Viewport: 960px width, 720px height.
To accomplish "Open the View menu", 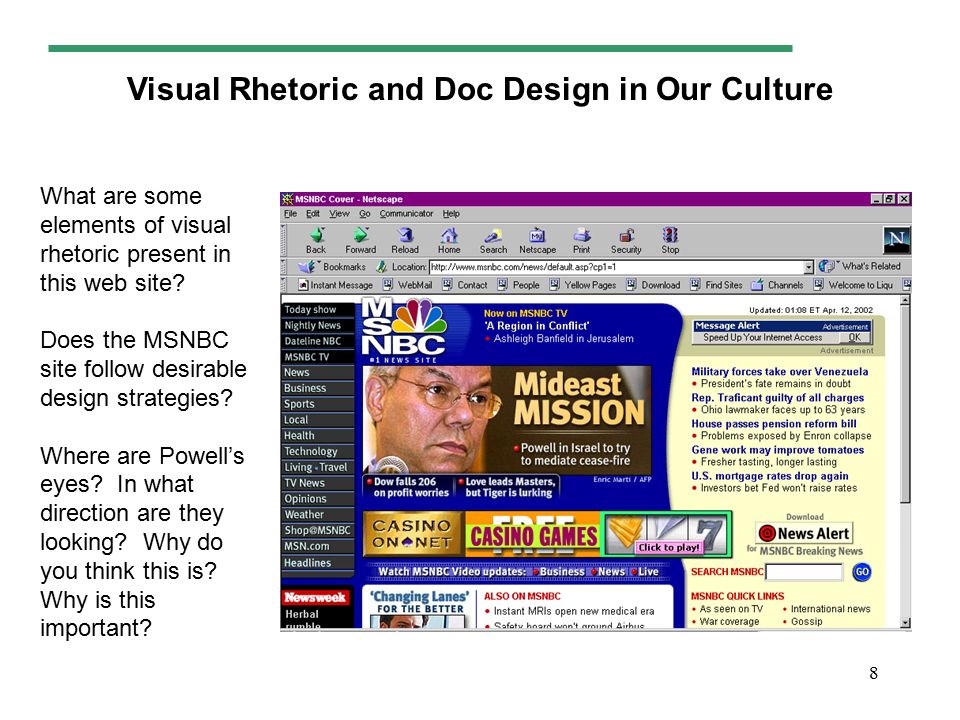I will pyautogui.click(x=339, y=214).
